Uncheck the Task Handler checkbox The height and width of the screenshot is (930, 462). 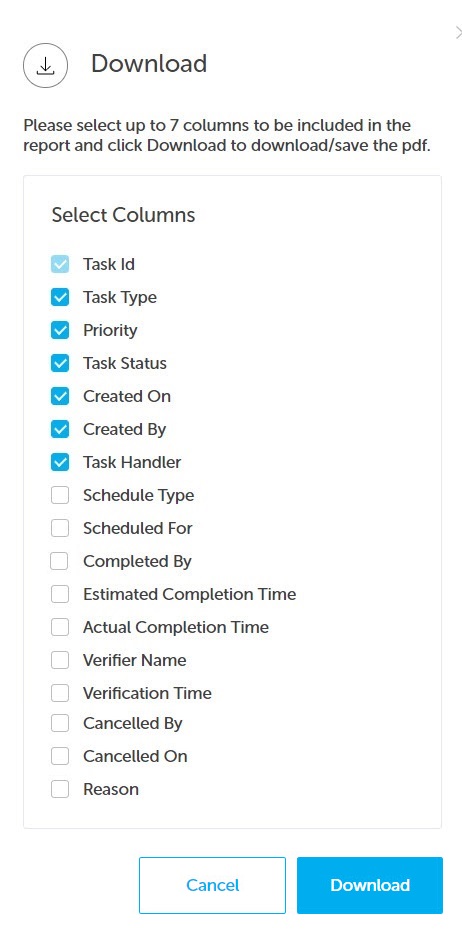[60, 462]
